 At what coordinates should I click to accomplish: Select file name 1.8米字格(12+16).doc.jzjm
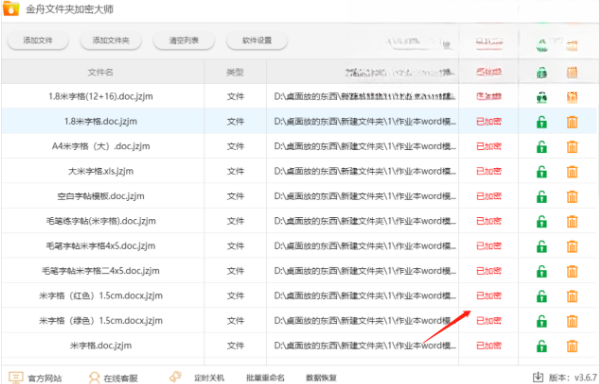click(101, 96)
